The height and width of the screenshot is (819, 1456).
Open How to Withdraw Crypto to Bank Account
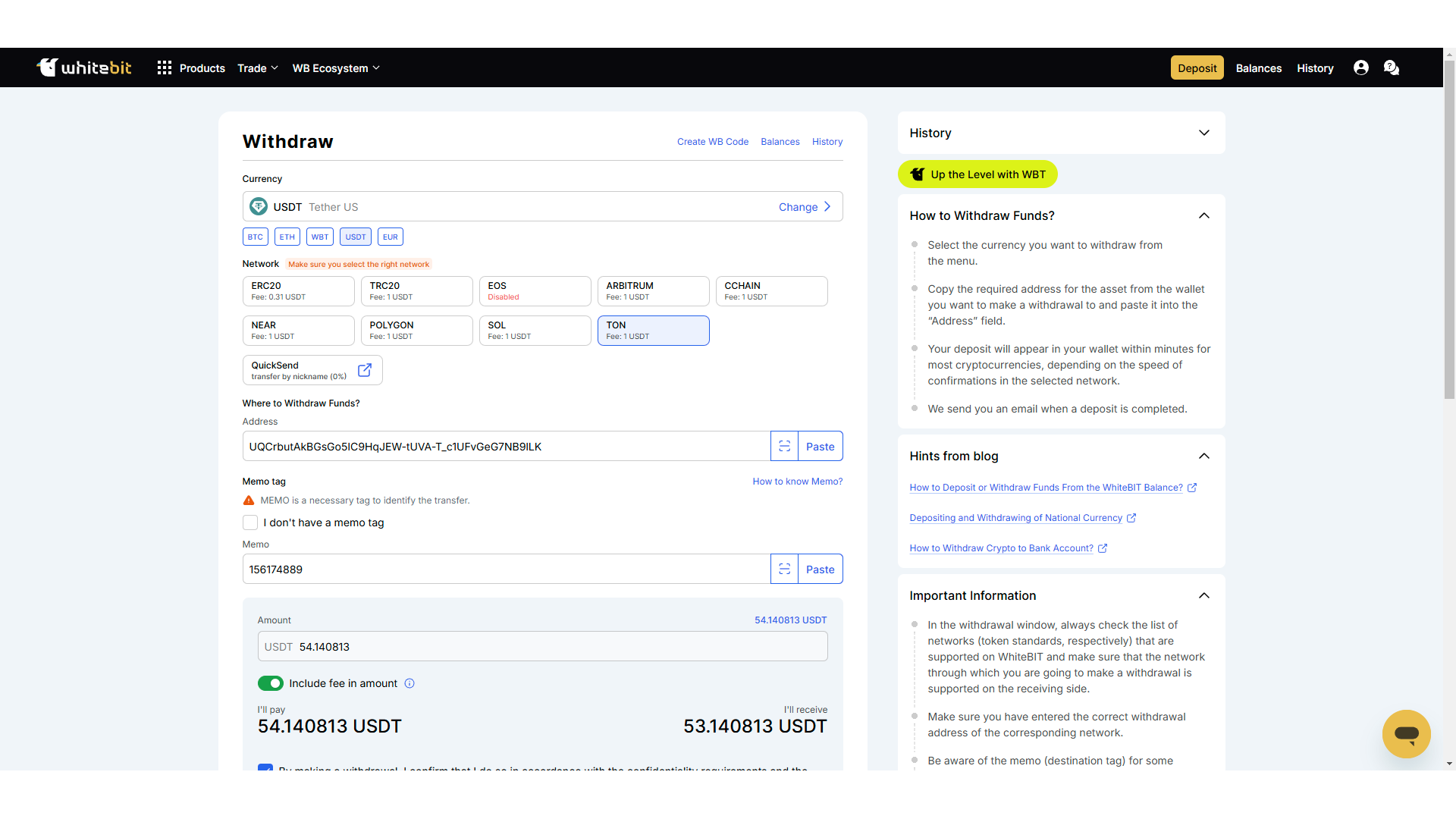tap(1002, 548)
